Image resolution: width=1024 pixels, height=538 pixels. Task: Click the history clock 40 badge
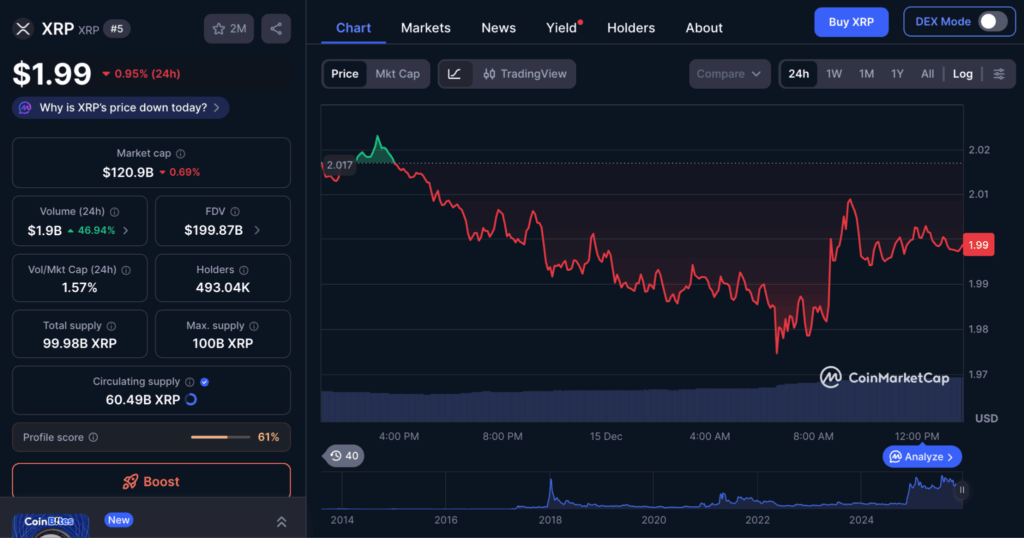coord(343,456)
